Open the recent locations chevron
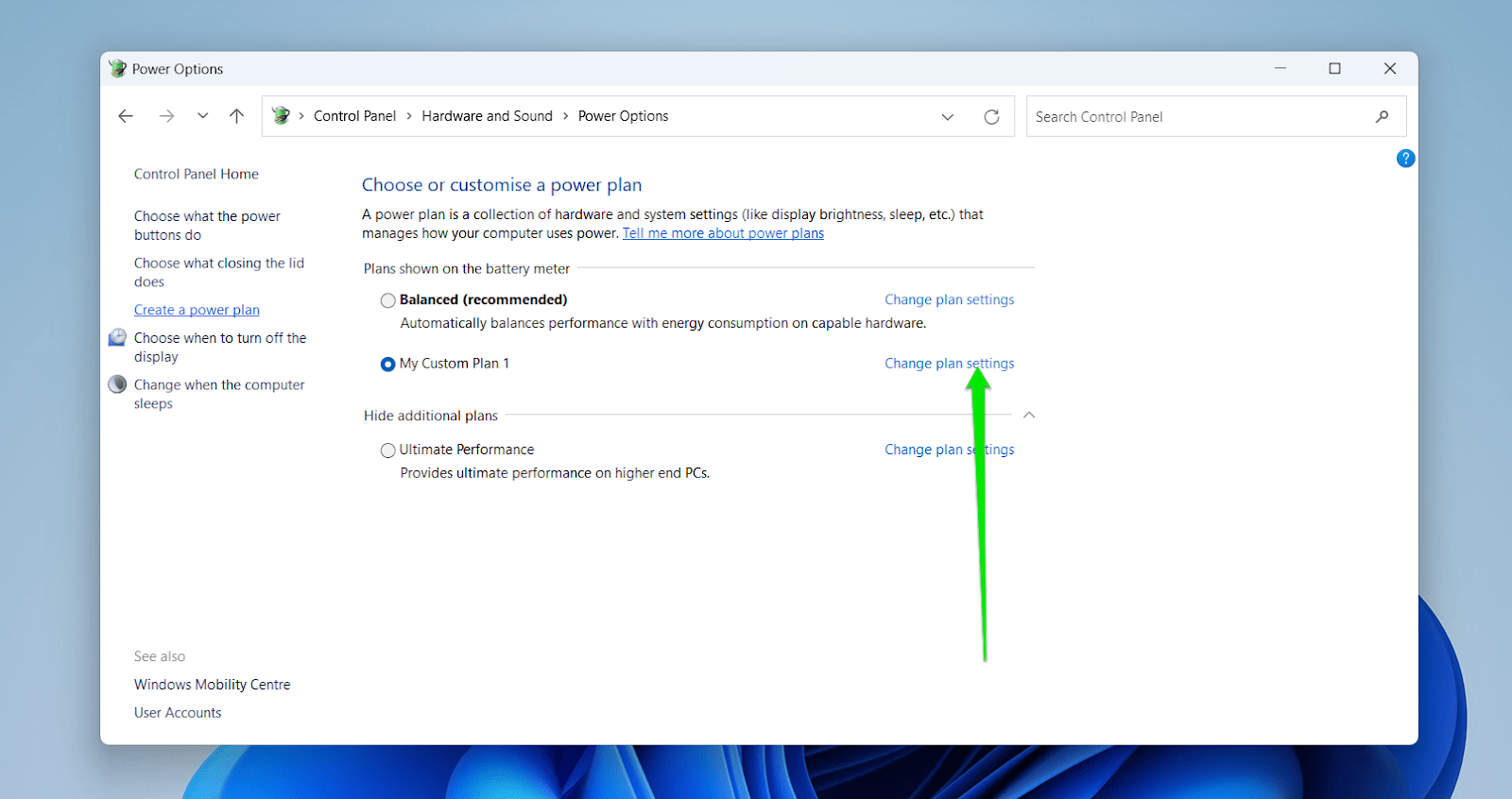 tap(202, 116)
